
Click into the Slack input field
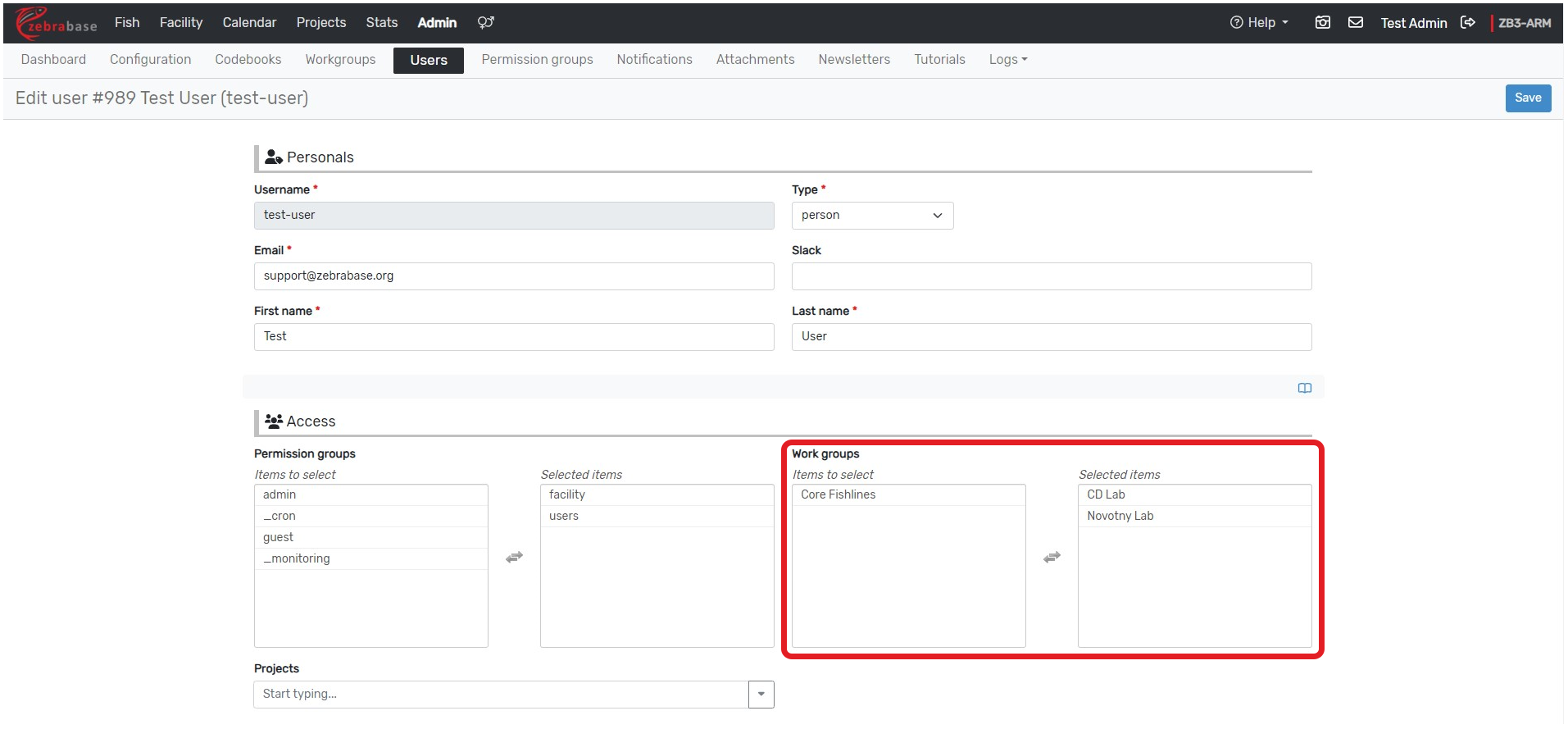[x=1051, y=276]
